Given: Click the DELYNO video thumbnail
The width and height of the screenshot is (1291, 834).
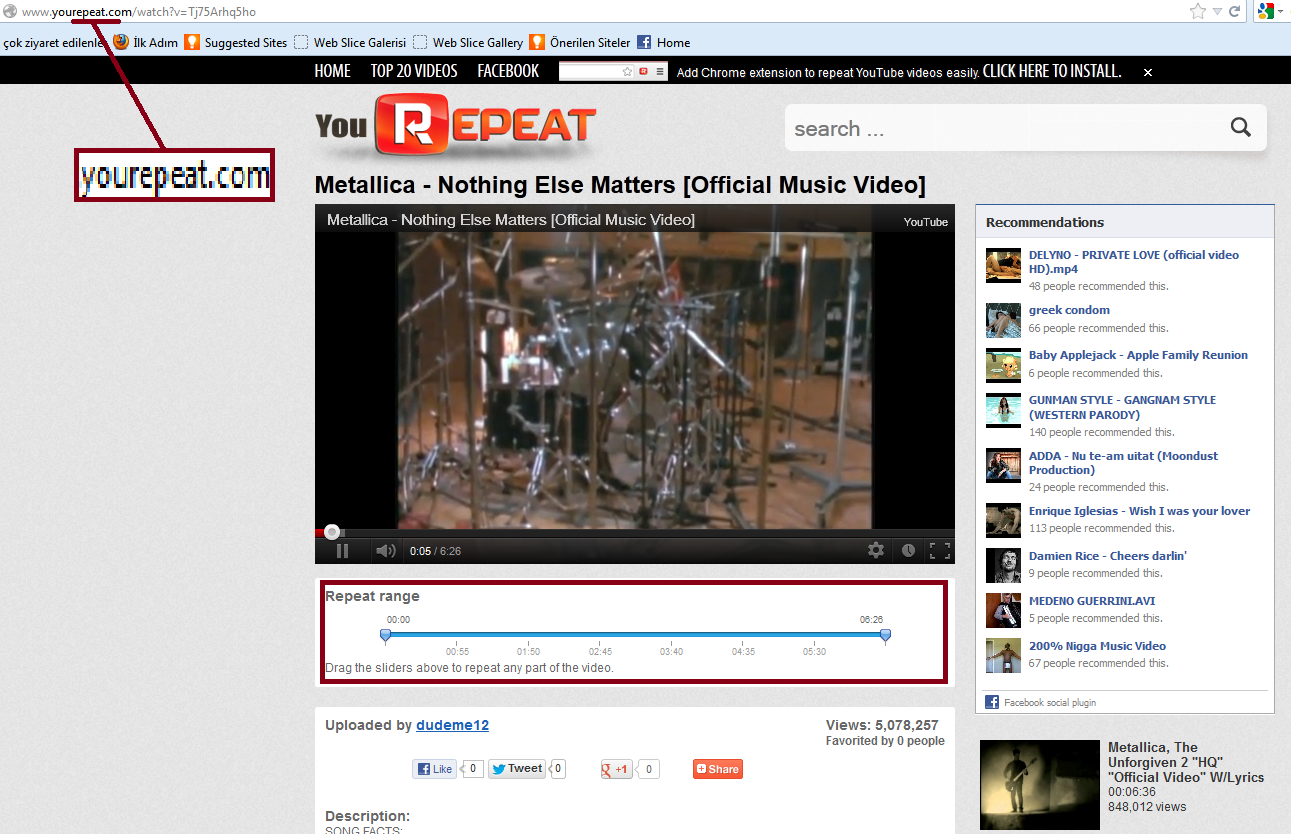Looking at the screenshot, I should (1003, 265).
